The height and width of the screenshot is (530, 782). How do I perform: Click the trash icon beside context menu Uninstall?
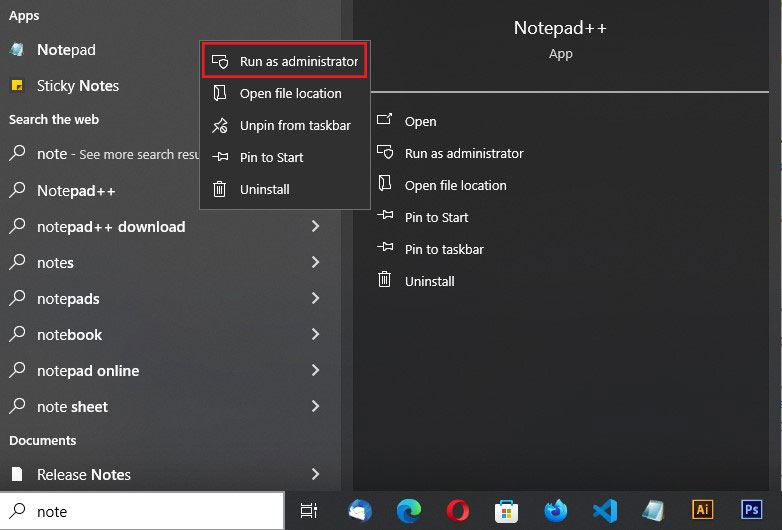219,189
